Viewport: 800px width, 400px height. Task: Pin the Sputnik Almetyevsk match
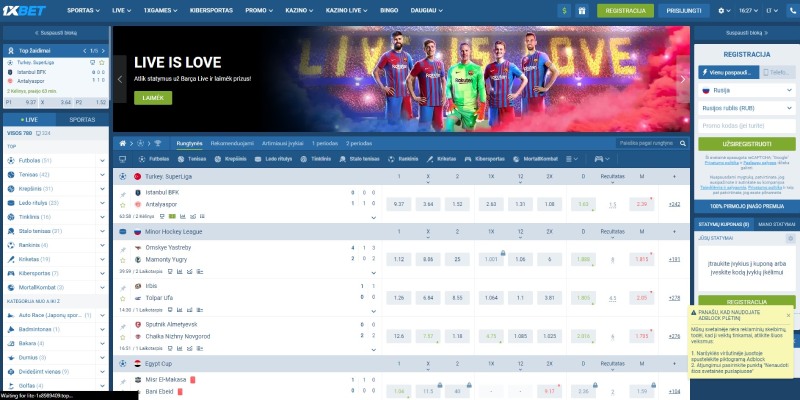point(122,326)
